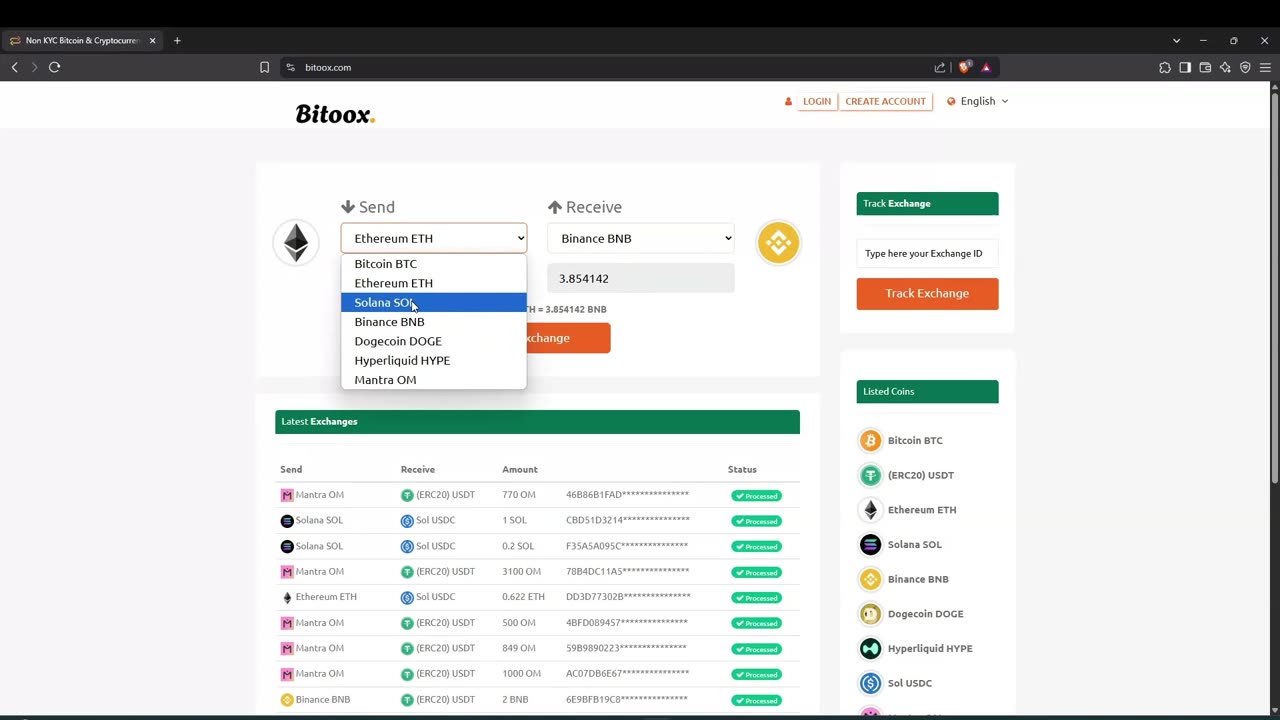
Task: Open a new browser tab
Action: (x=177, y=41)
